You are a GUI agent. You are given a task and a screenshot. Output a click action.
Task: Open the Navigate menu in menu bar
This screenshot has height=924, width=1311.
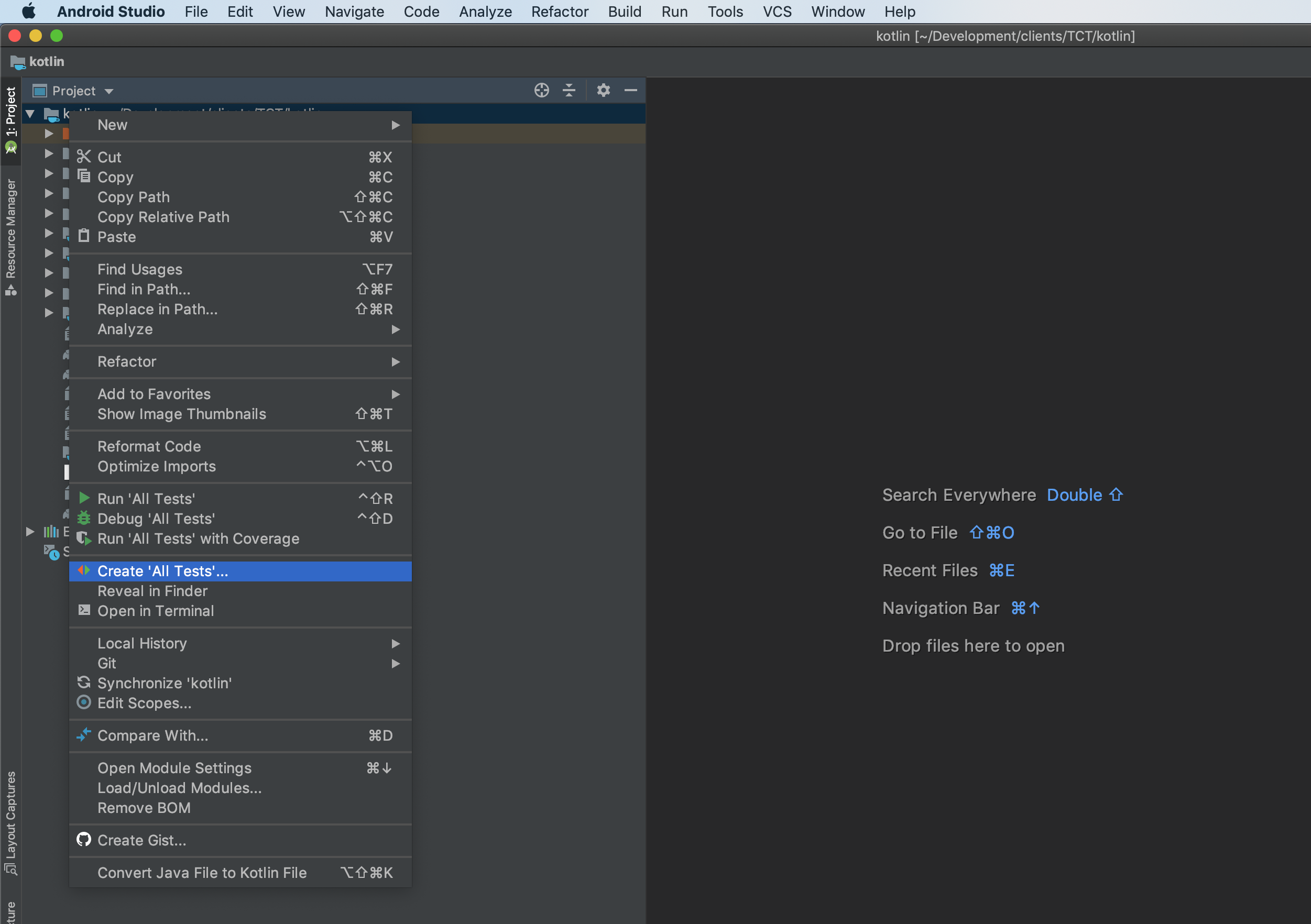(354, 12)
